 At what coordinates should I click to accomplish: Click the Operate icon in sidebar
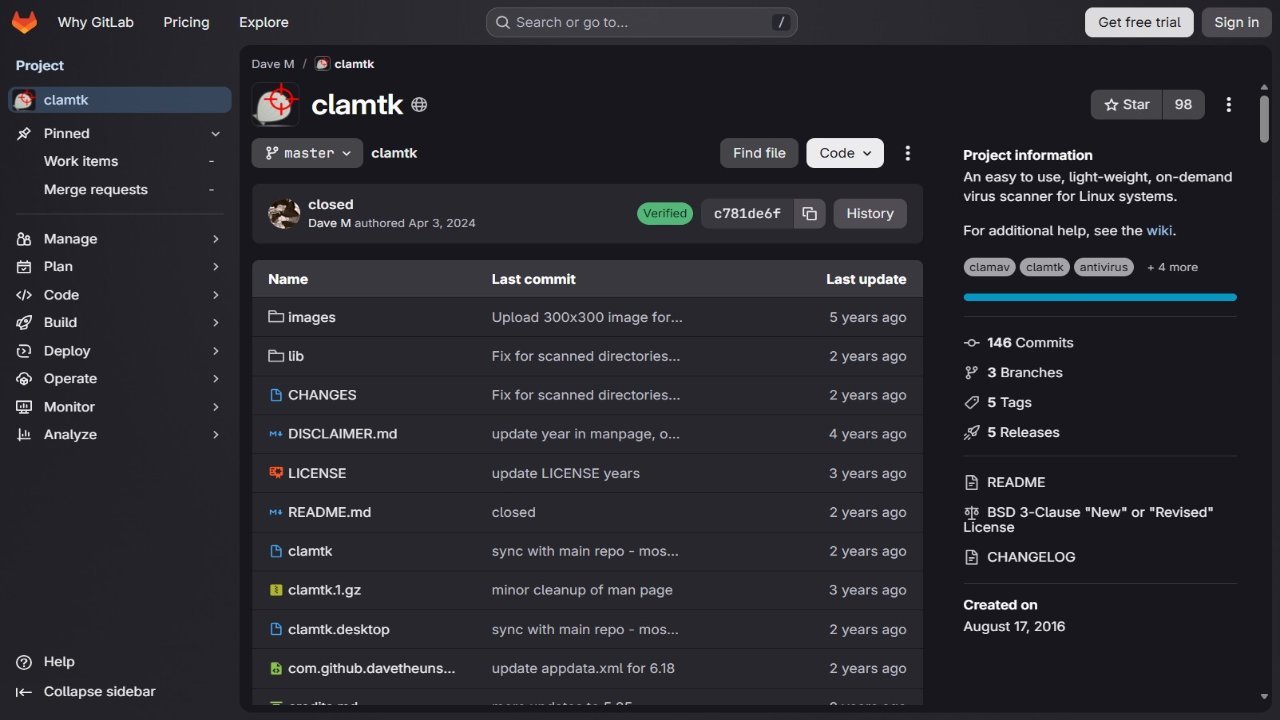[x=24, y=379]
